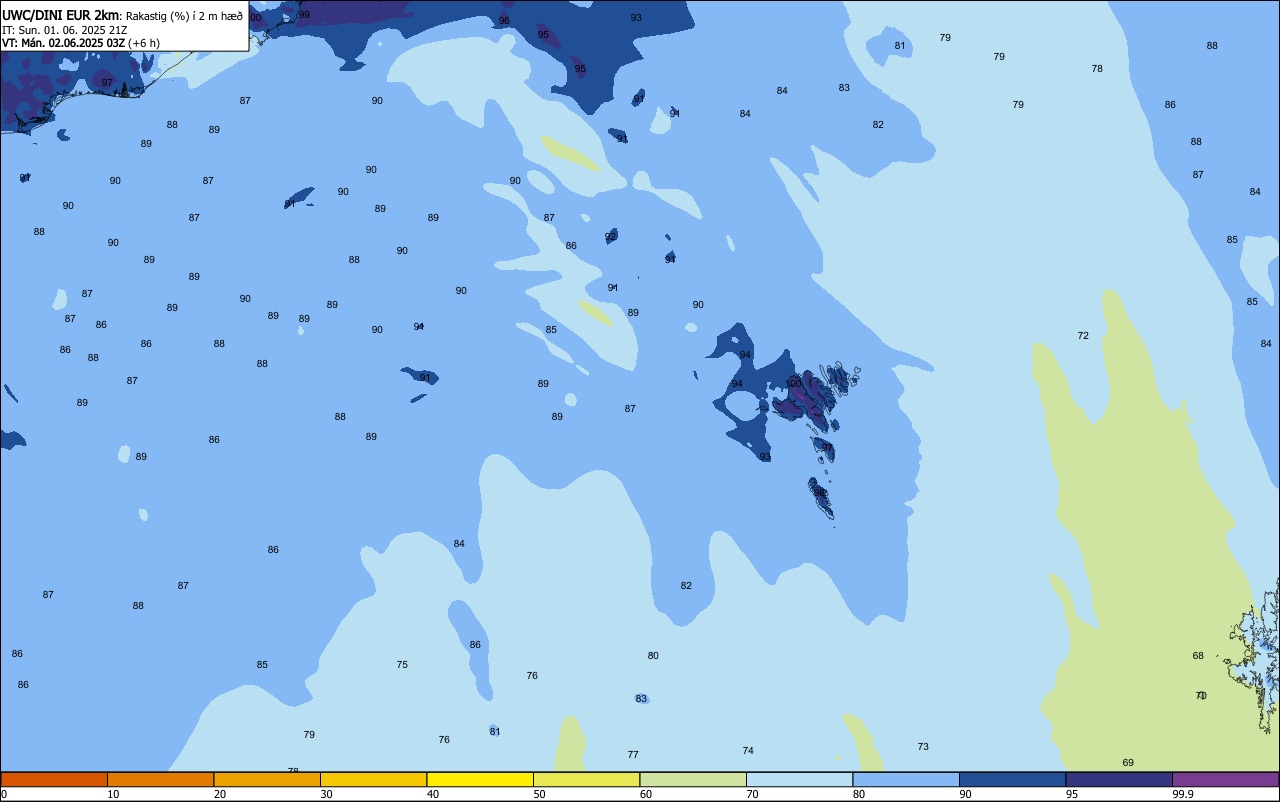This screenshot has height=802, width=1280.
Task: Click the humidity value 77 on the map
Action: (633, 755)
